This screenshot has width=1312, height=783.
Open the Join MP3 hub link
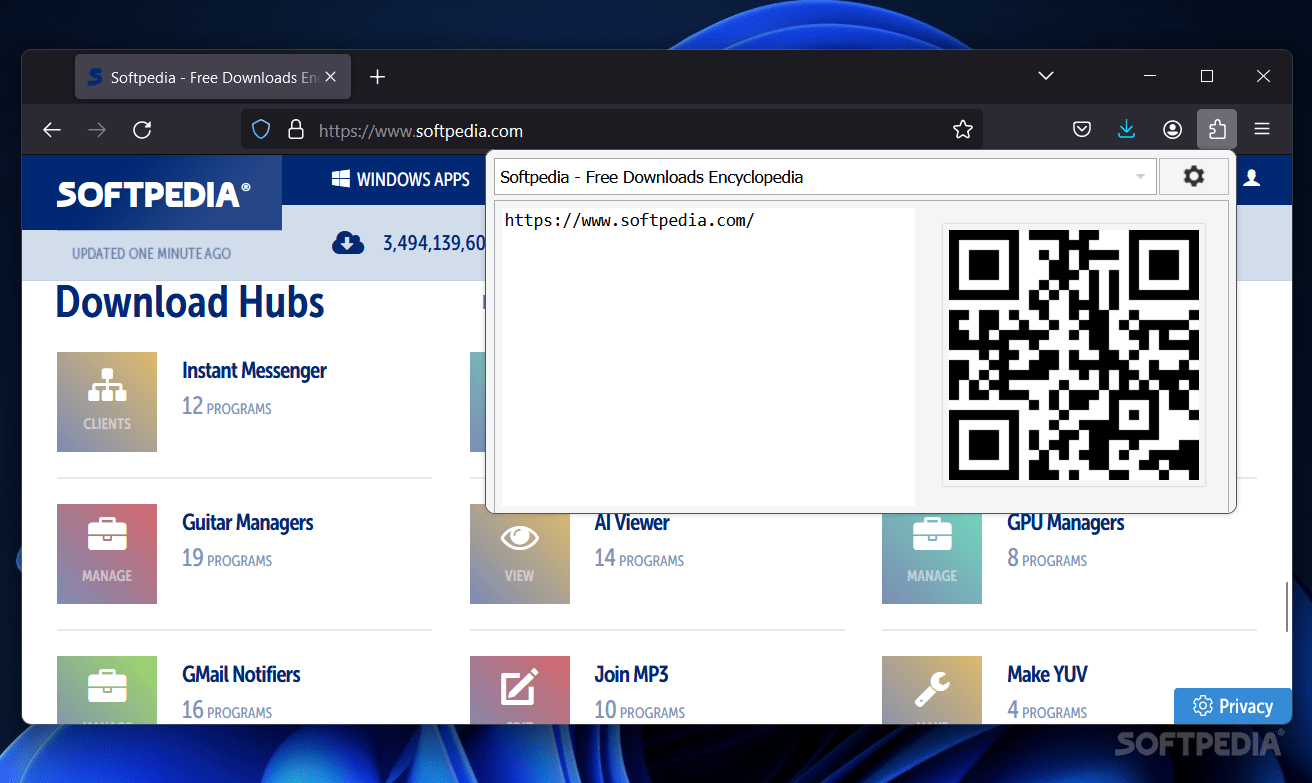coord(631,675)
